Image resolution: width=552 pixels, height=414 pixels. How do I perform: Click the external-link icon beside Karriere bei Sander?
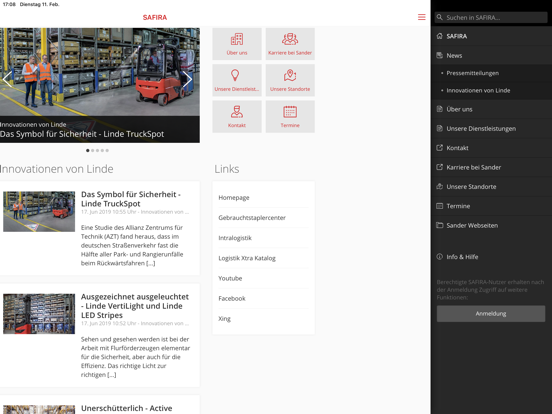click(439, 167)
